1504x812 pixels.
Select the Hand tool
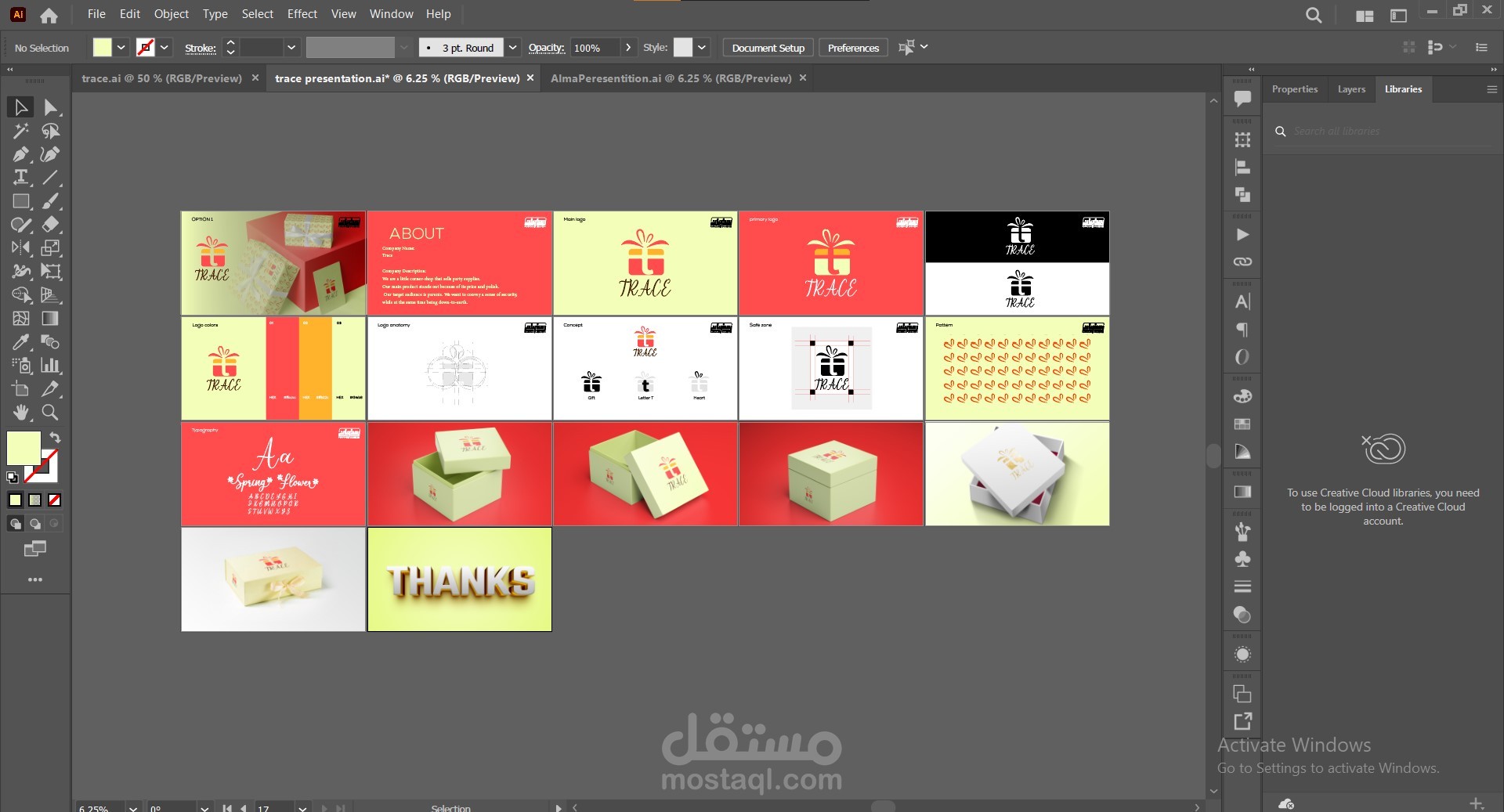click(20, 413)
